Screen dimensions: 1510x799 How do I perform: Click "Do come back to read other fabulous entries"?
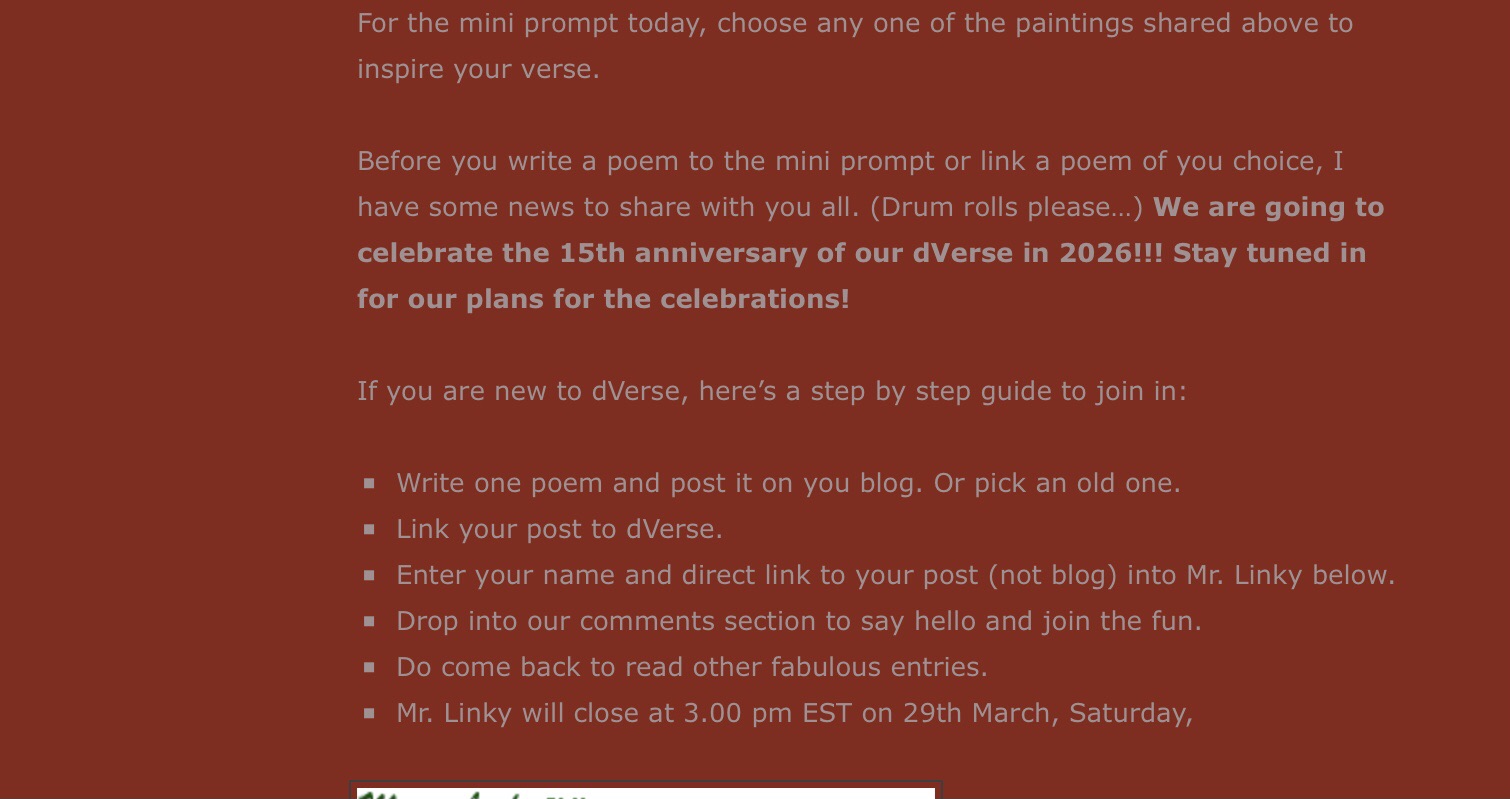coord(691,667)
